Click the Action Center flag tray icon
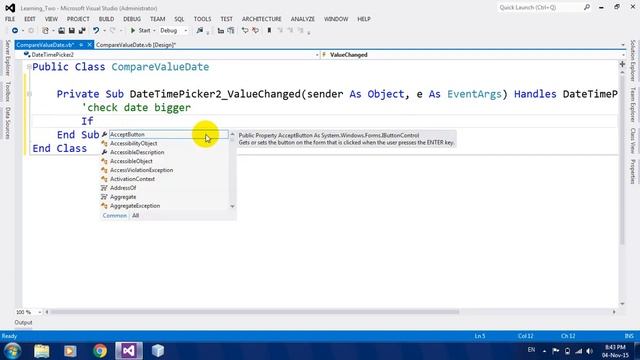The image size is (640, 360). 556,351
